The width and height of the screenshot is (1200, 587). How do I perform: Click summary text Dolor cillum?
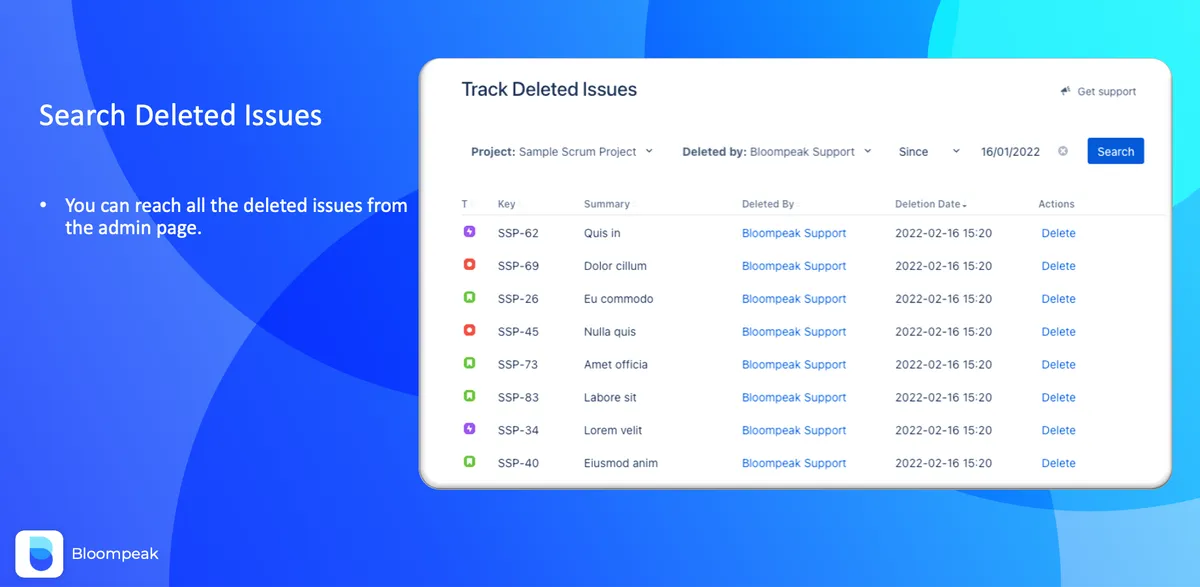[x=615, y=266]
